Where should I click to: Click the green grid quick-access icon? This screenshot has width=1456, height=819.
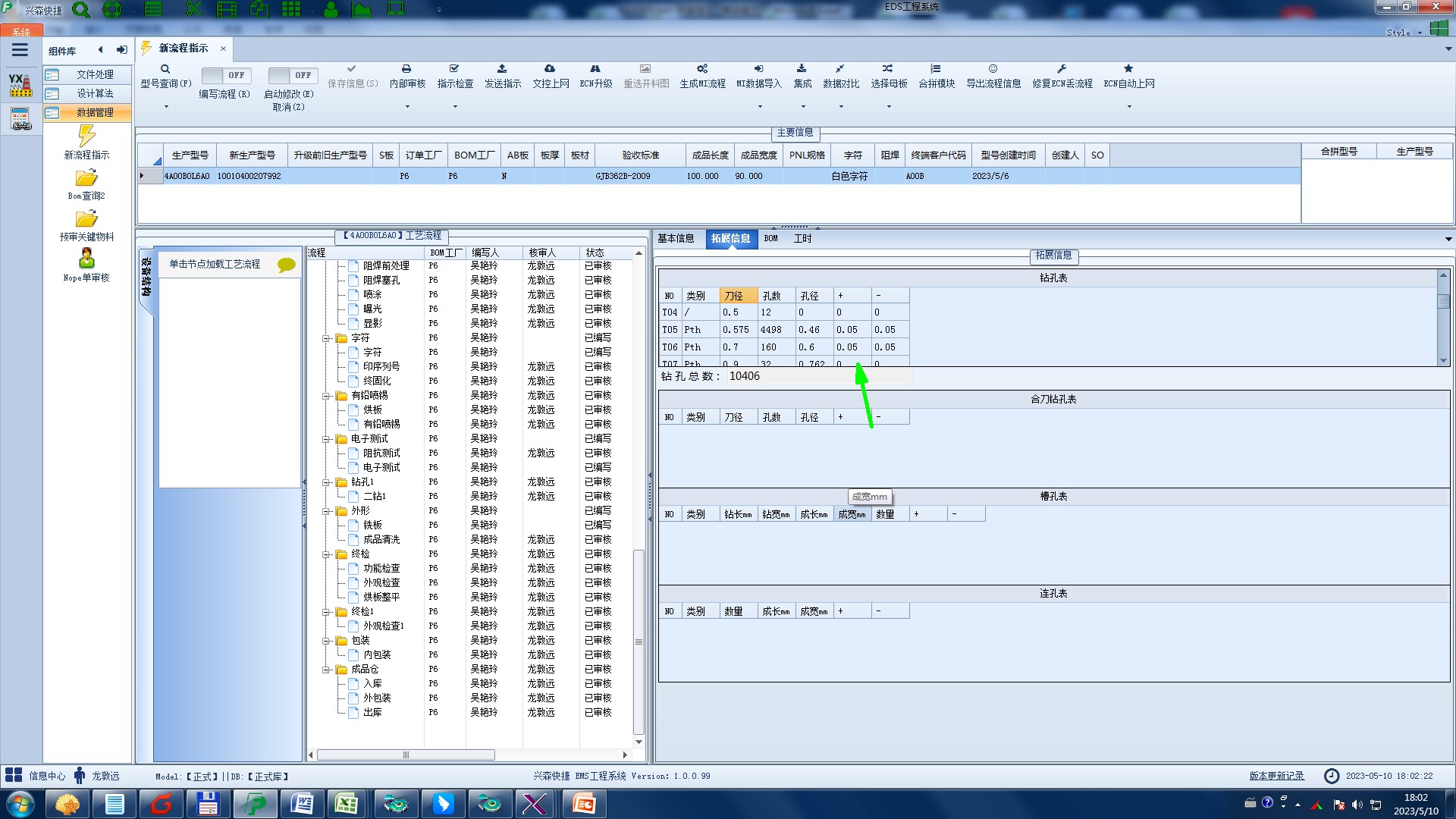pos(291,9)
